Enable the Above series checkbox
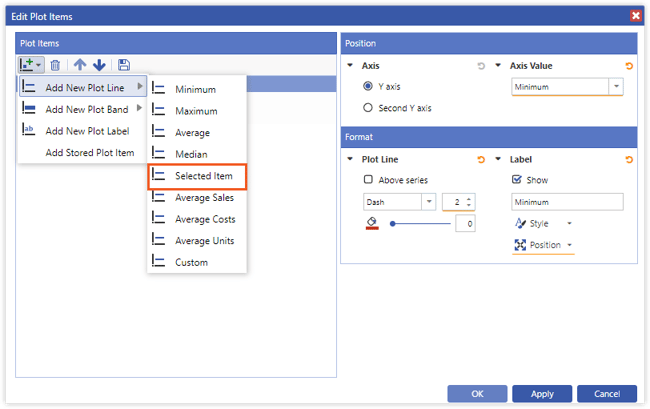Screen dimensions: 650x409 [368, 179]
